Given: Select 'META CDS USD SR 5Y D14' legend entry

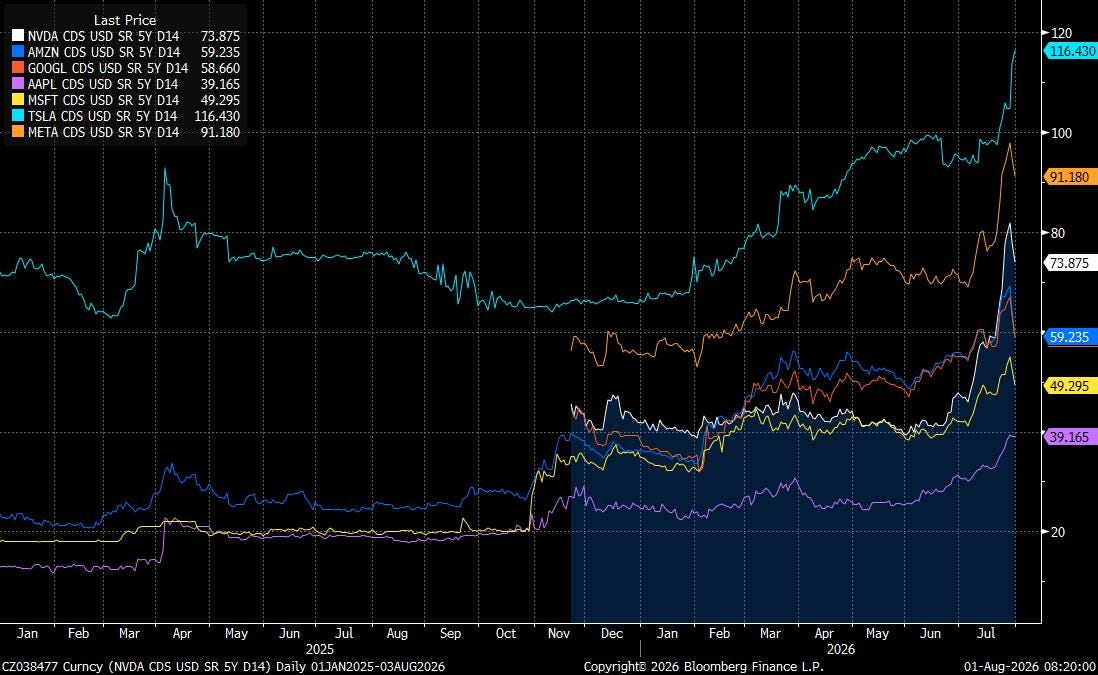Looking at the screenshot, I should point(104,132).
